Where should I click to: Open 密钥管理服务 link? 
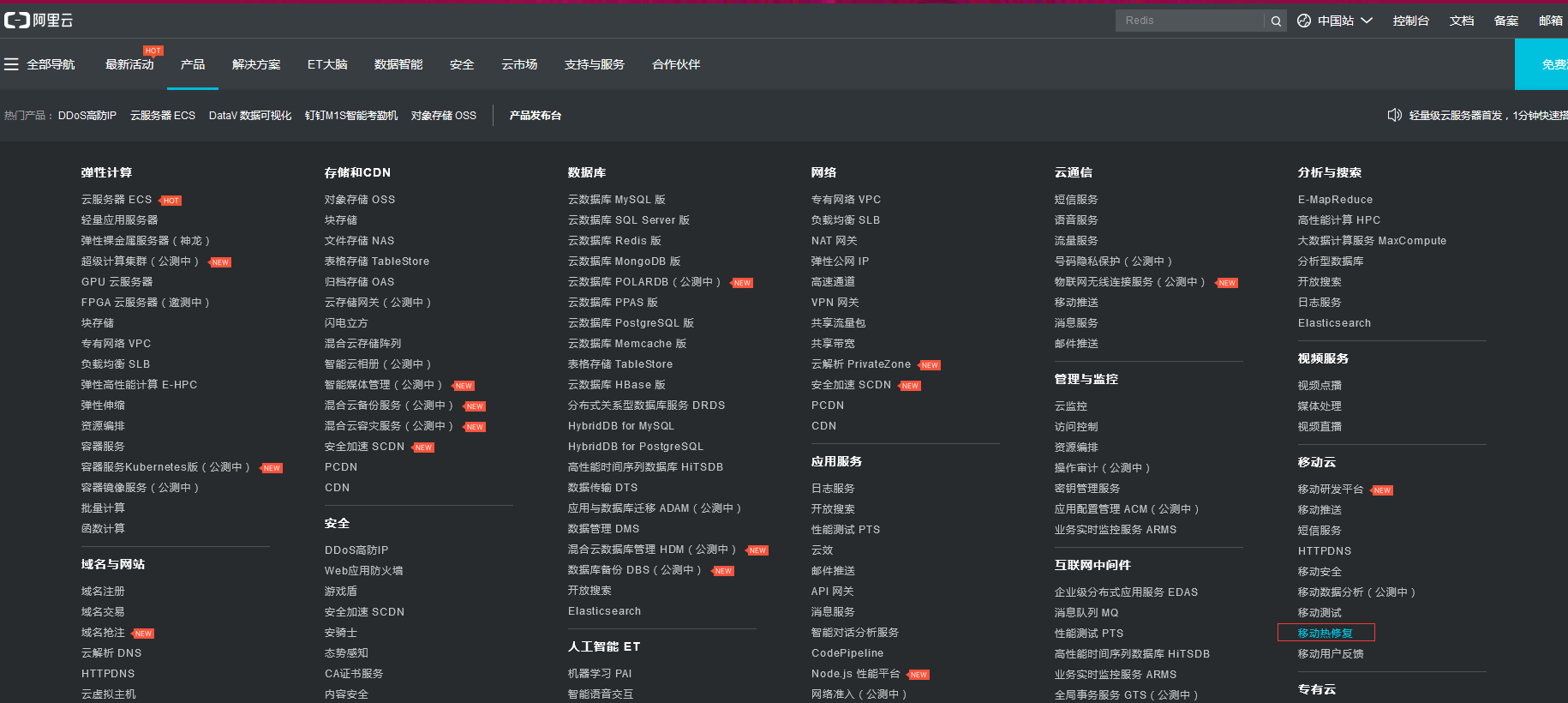pos(1087,489)
